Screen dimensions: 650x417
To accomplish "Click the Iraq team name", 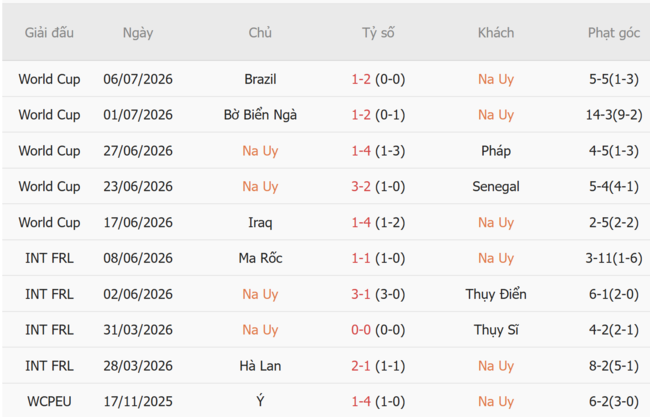I will pyautogui.click(x=260, y=222).
